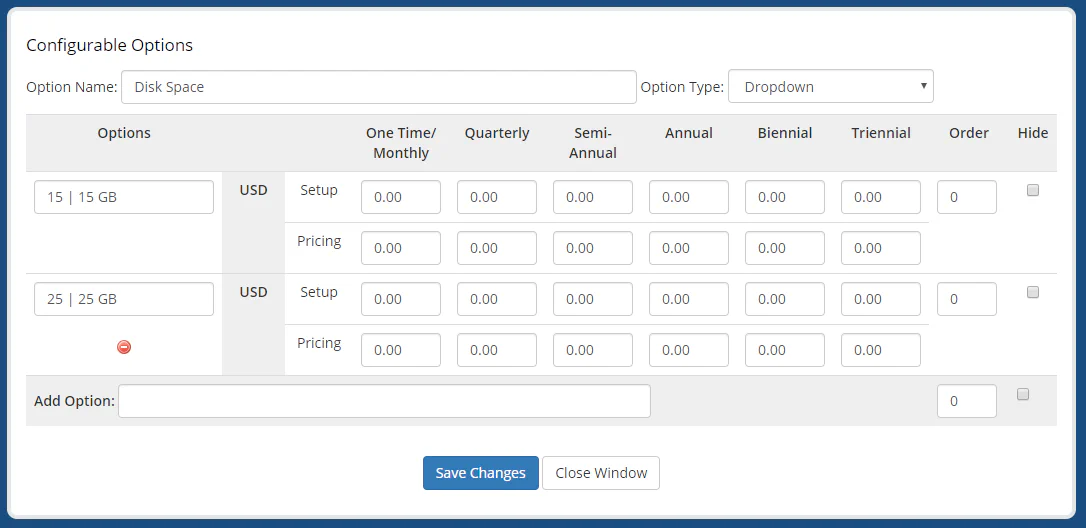Click 25 GB Pricing Triennial field
The image size is (1086, 528).
881,350
